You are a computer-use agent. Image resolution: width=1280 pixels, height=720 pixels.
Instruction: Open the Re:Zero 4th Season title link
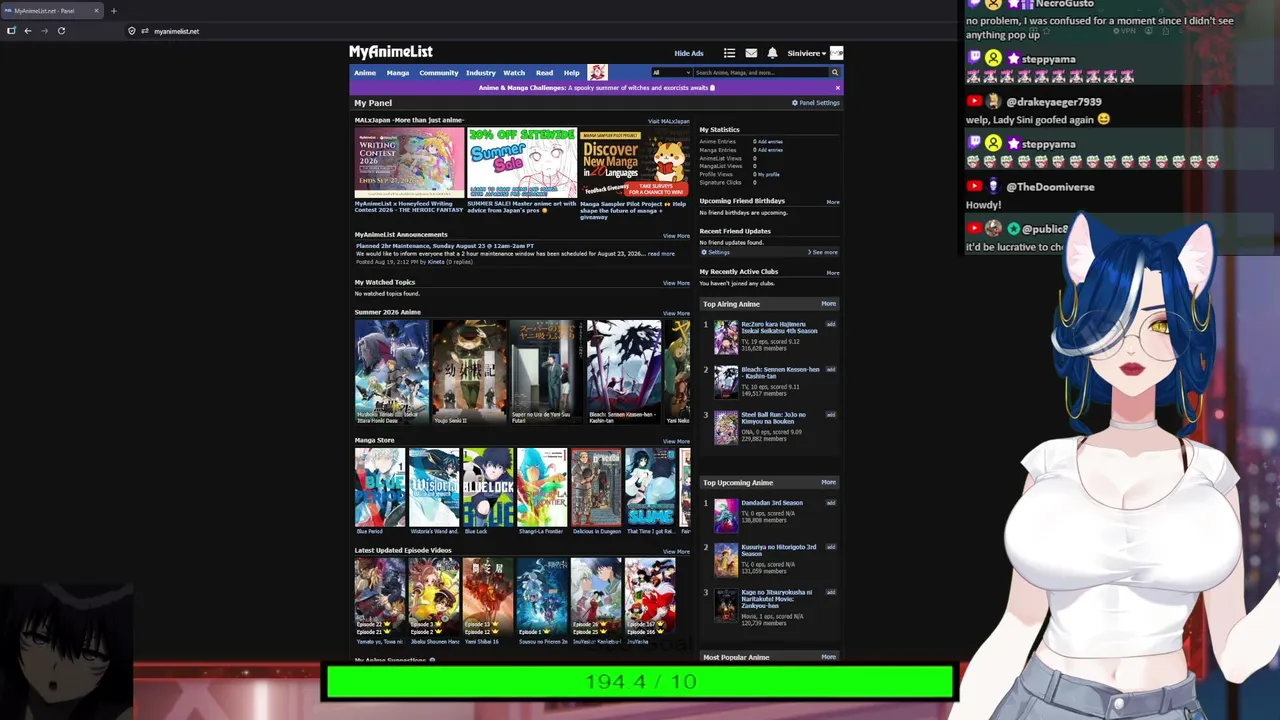[x=780, y=327]
